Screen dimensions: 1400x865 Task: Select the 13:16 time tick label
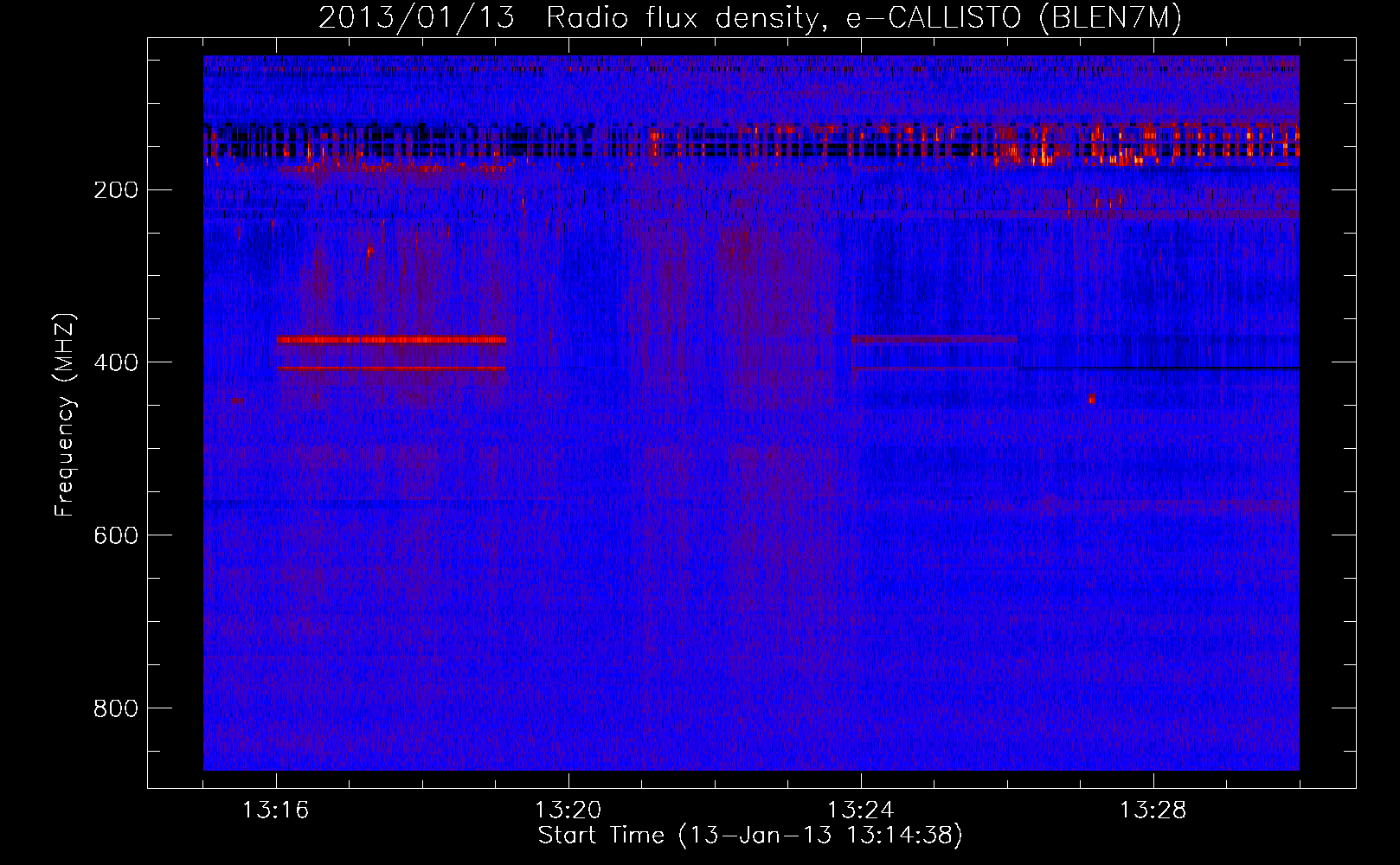276,811
